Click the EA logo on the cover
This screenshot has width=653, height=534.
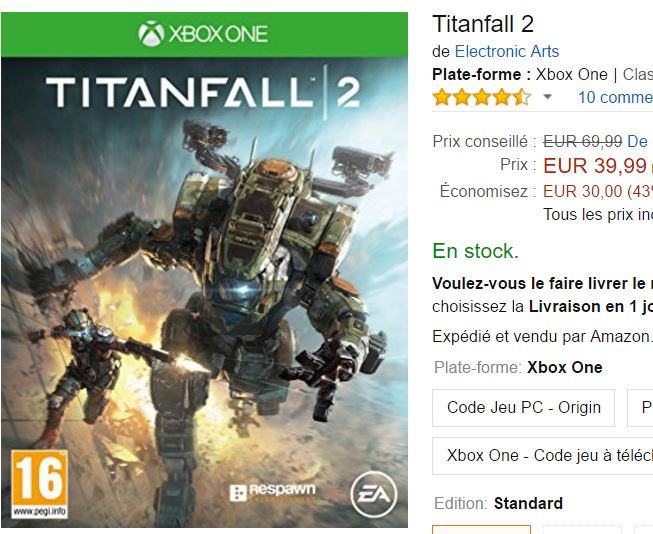coord(374,494)
